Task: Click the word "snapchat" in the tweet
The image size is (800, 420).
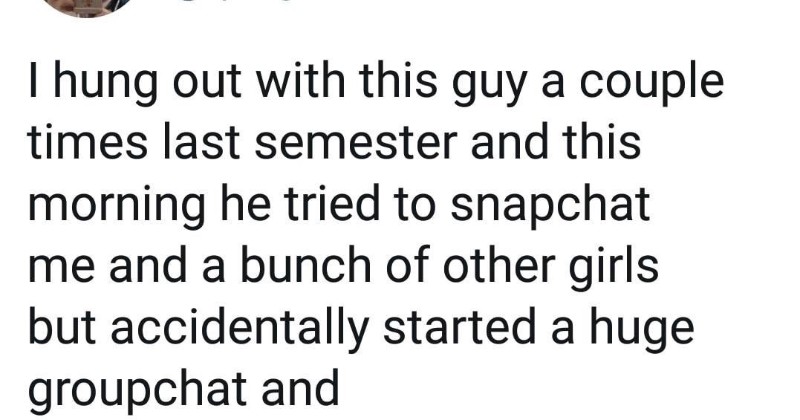Action: click(x=560, y=205)
